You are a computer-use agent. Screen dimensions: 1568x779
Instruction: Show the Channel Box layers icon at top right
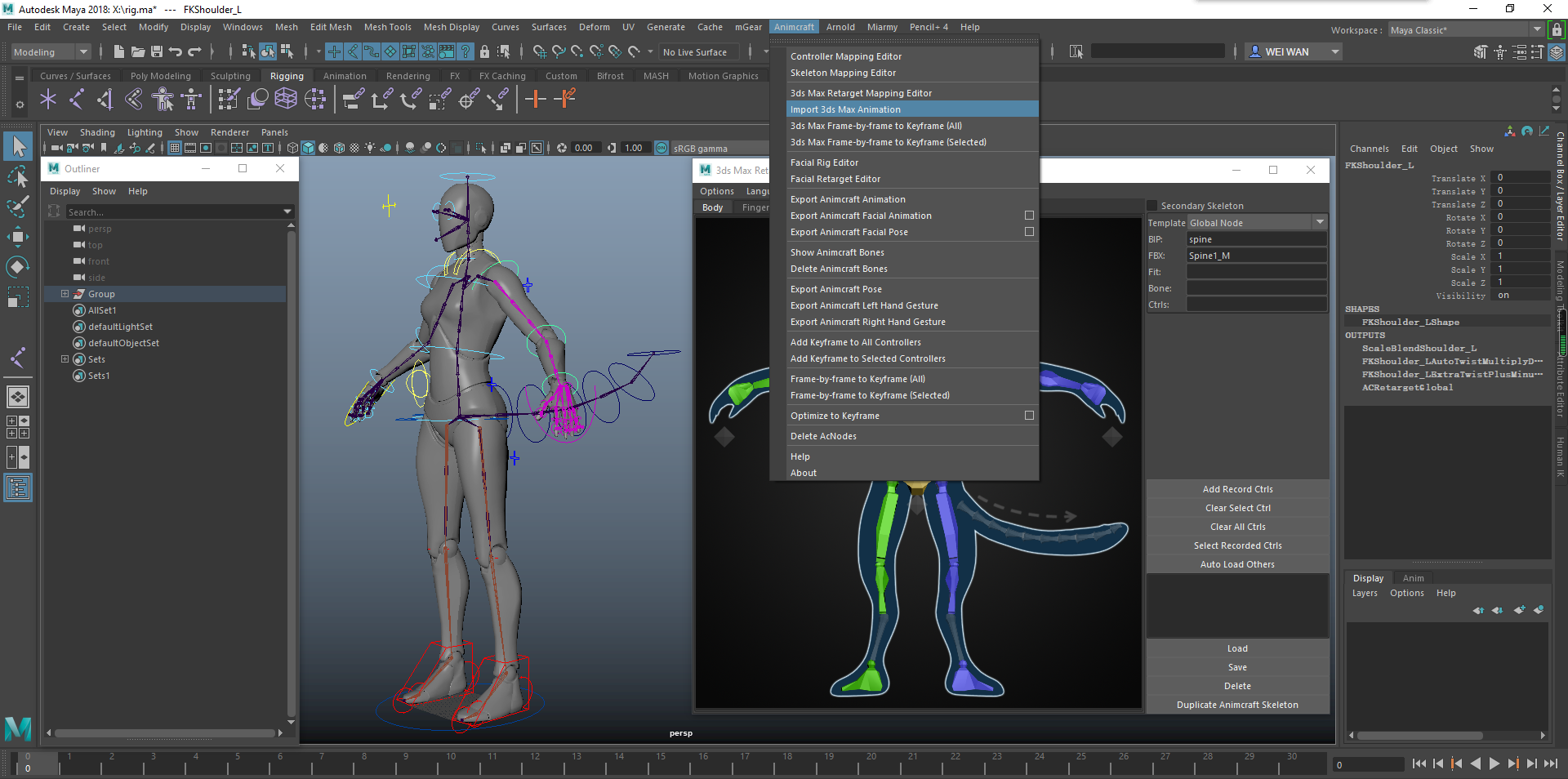(1557, 51)
